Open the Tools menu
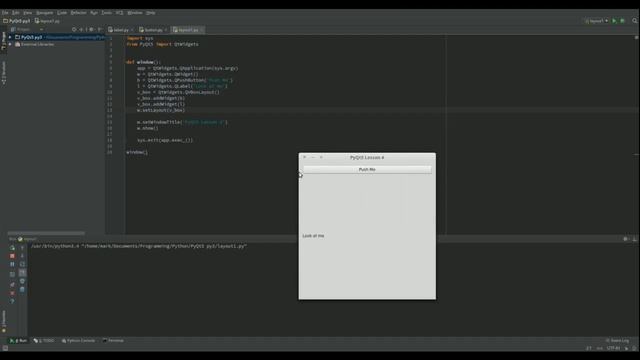 (107, 13)
